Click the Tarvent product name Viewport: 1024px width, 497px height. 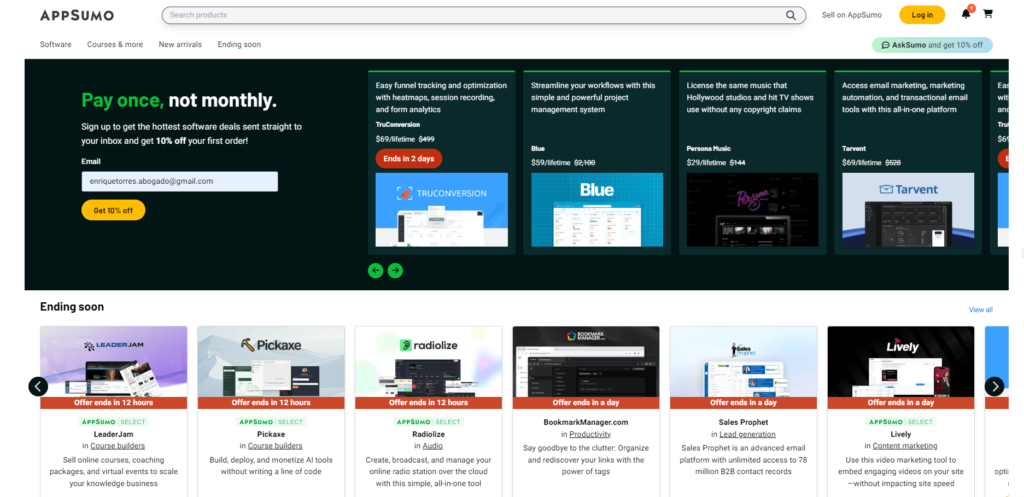click(854, 148)
